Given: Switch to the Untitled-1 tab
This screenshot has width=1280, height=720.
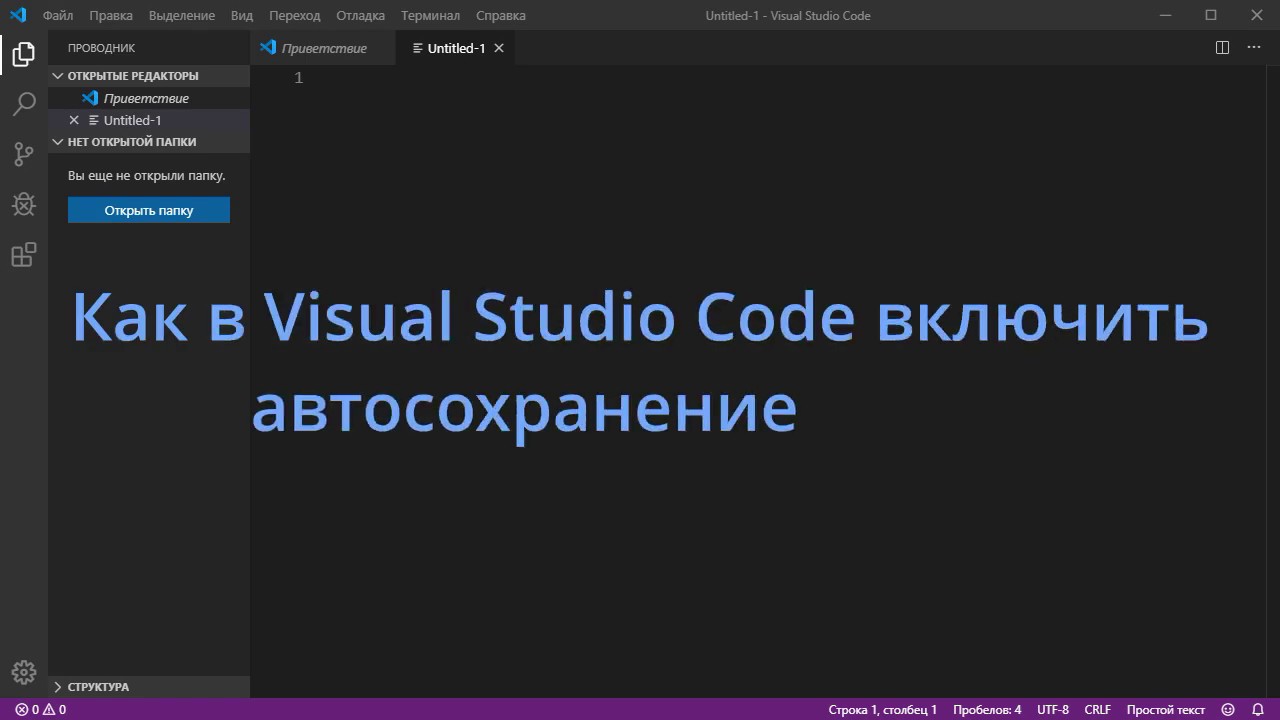Looking at the screenshot, I should coord(456,48).
